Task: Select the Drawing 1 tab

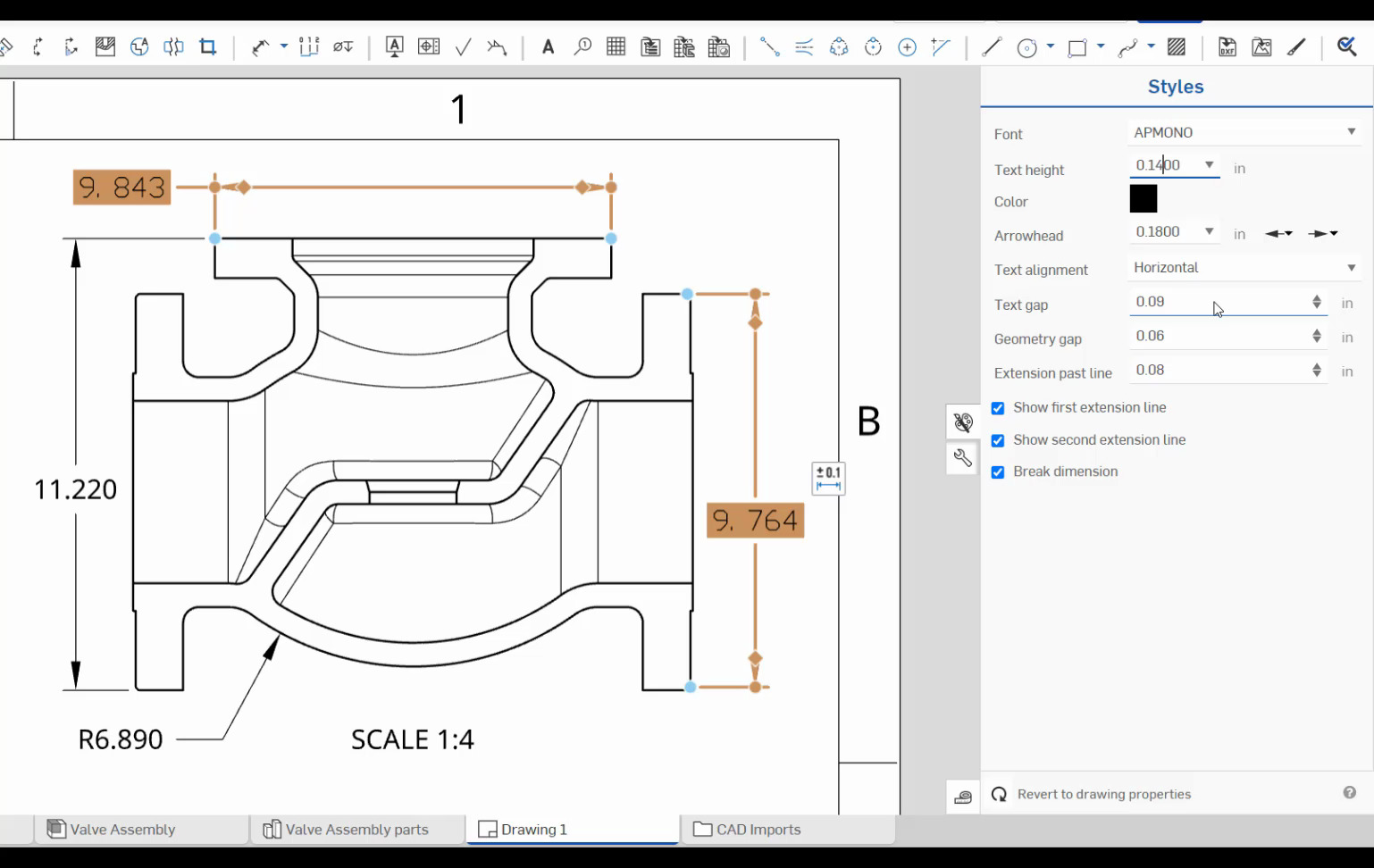Action: 573,830
